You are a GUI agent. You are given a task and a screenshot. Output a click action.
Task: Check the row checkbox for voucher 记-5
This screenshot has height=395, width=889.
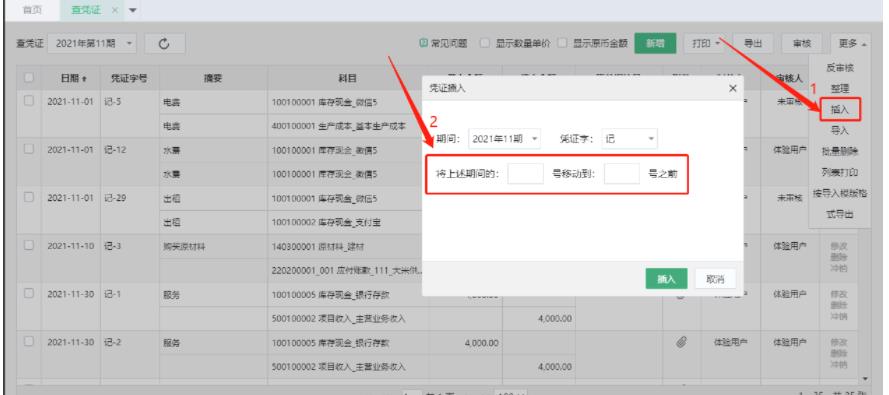(x=29, y=101)
